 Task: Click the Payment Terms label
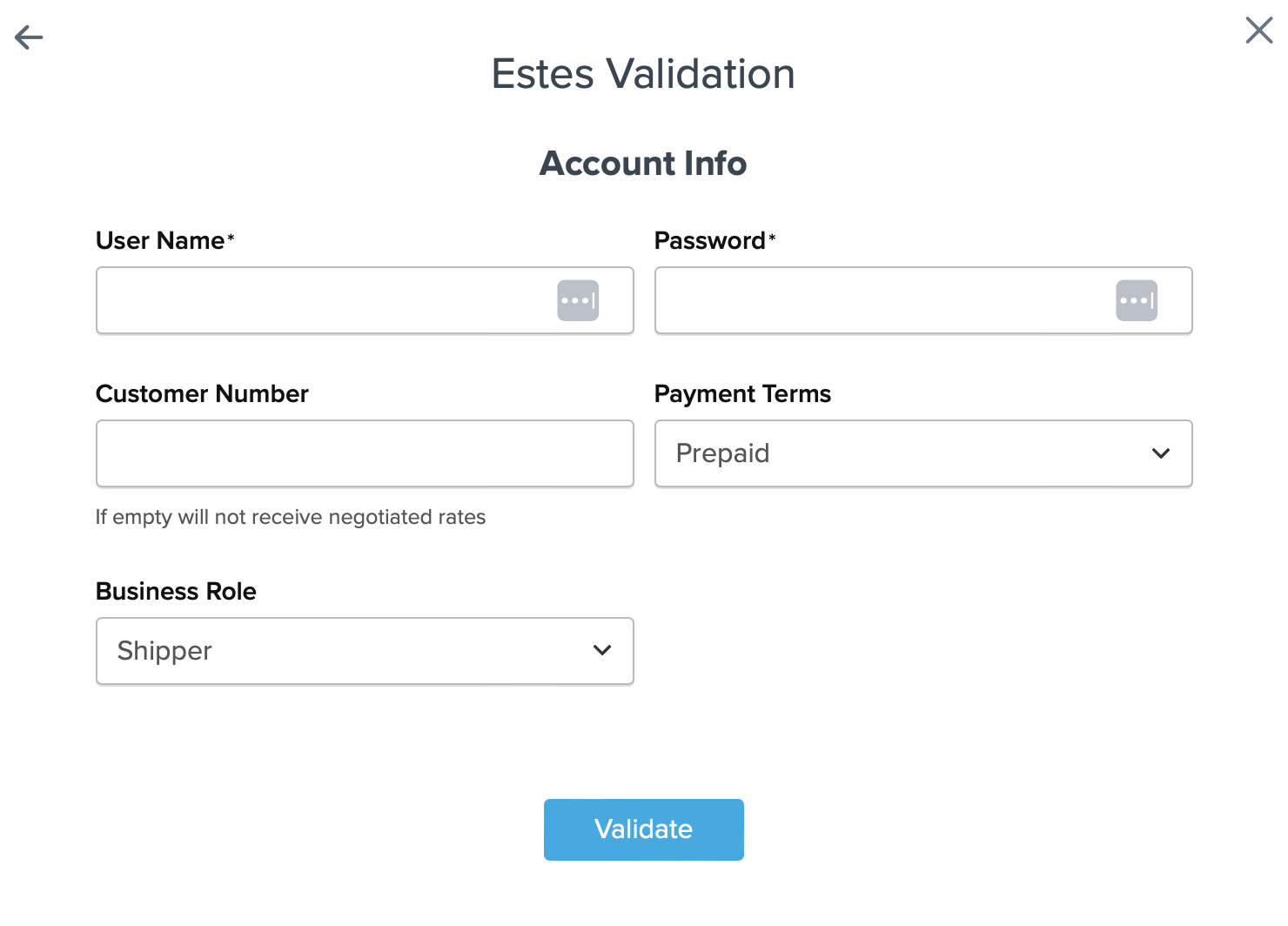(x=742, y=394)
